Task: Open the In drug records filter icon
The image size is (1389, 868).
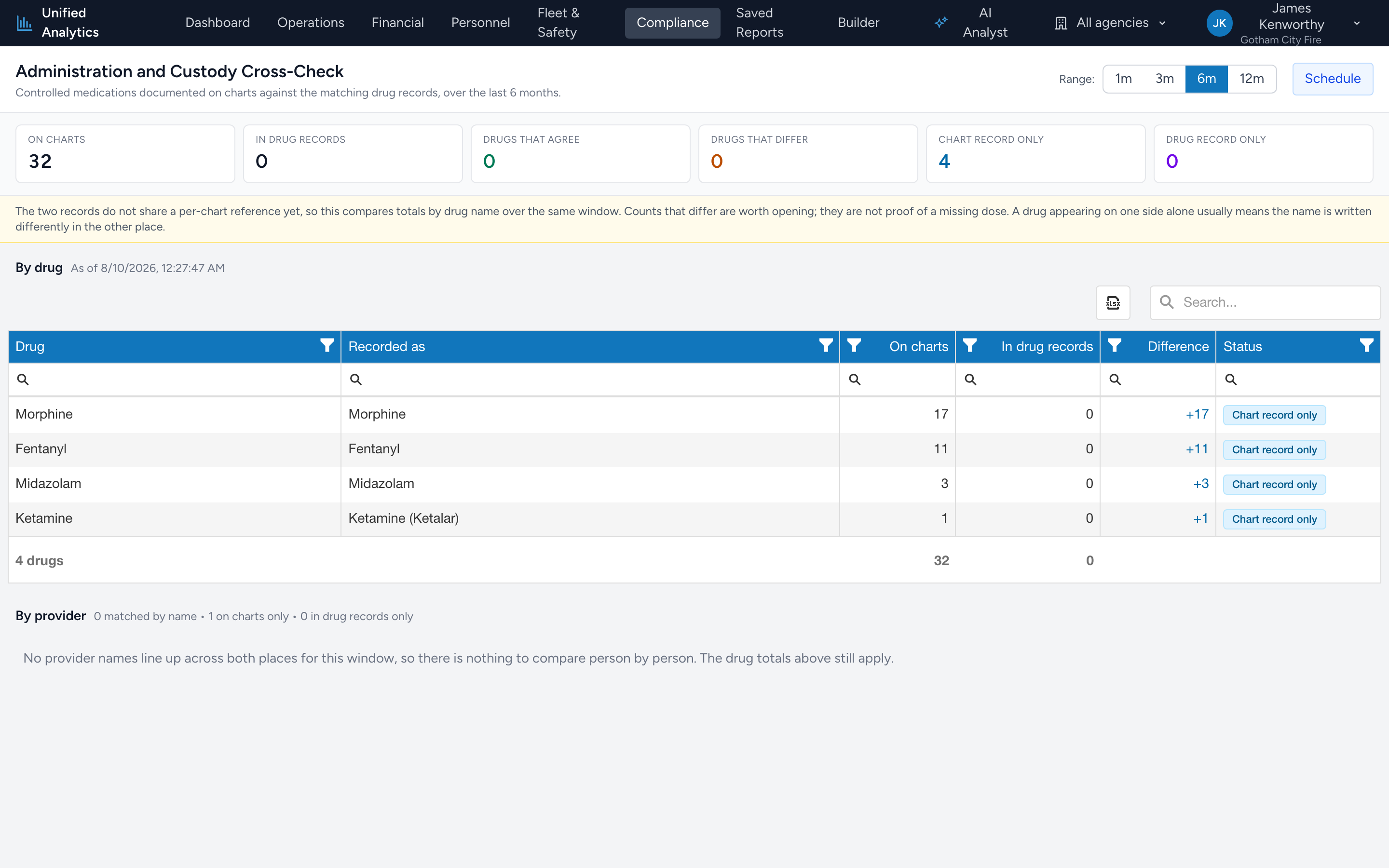Action: click(x=970, y=346)
